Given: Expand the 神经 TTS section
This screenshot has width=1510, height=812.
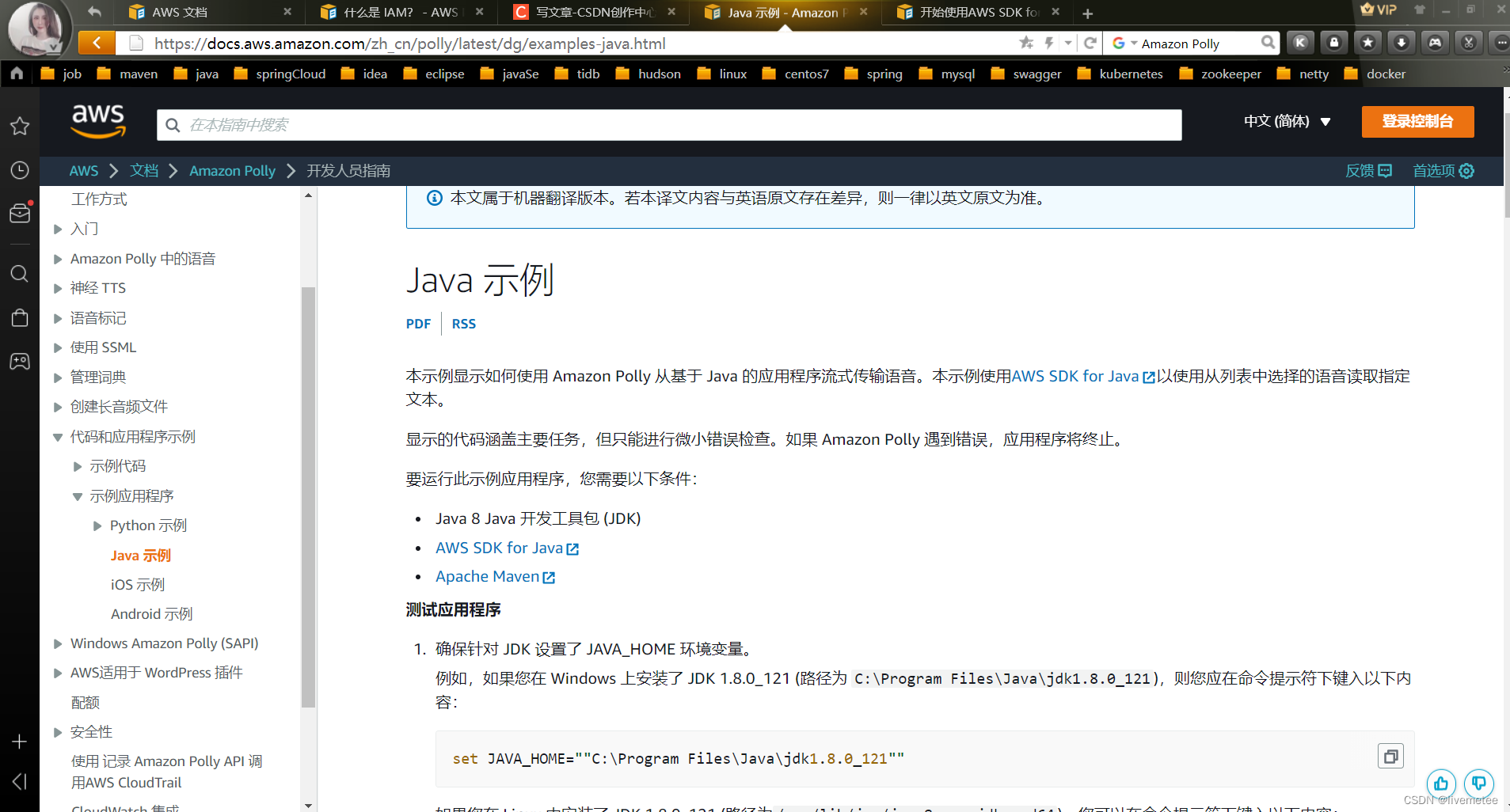Looking at the screenshot, I should click(x=58, y=288).
